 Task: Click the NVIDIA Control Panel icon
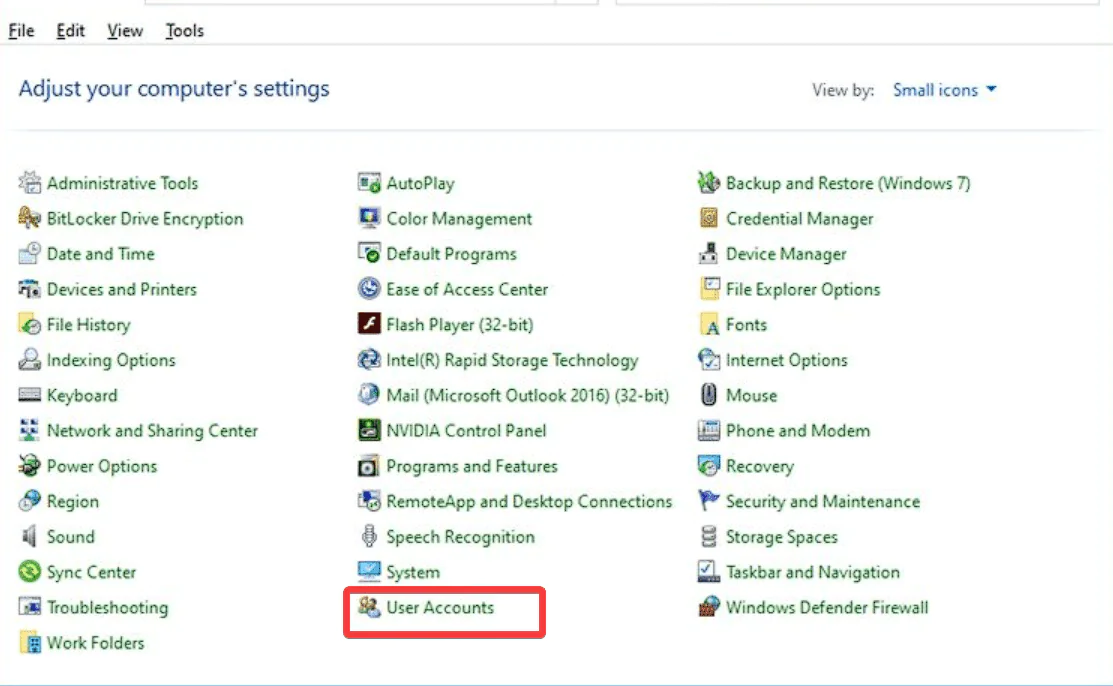tap(369, 431)
